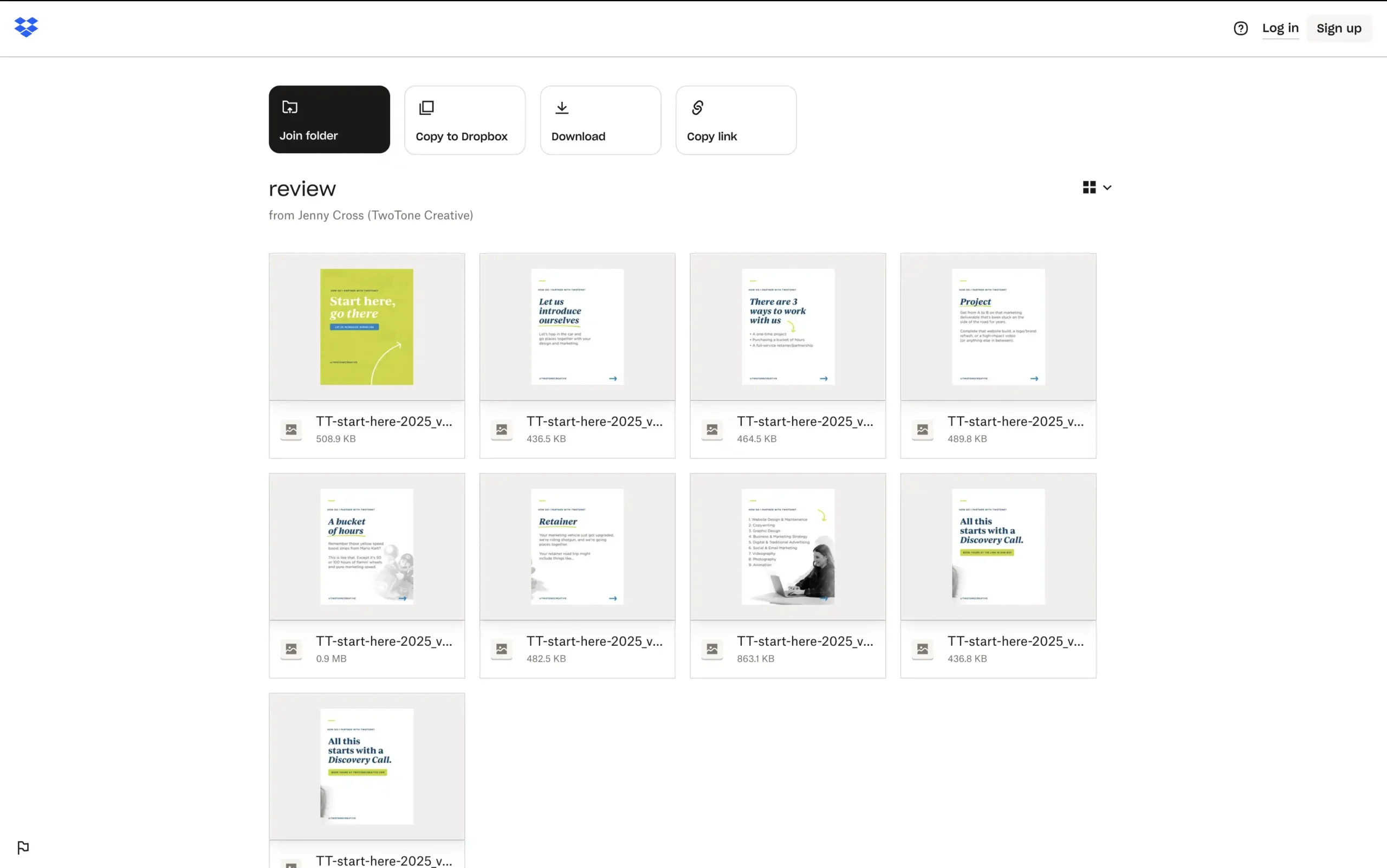Click image file icon of the 482.5 KB file

click(x=501, y=649)
